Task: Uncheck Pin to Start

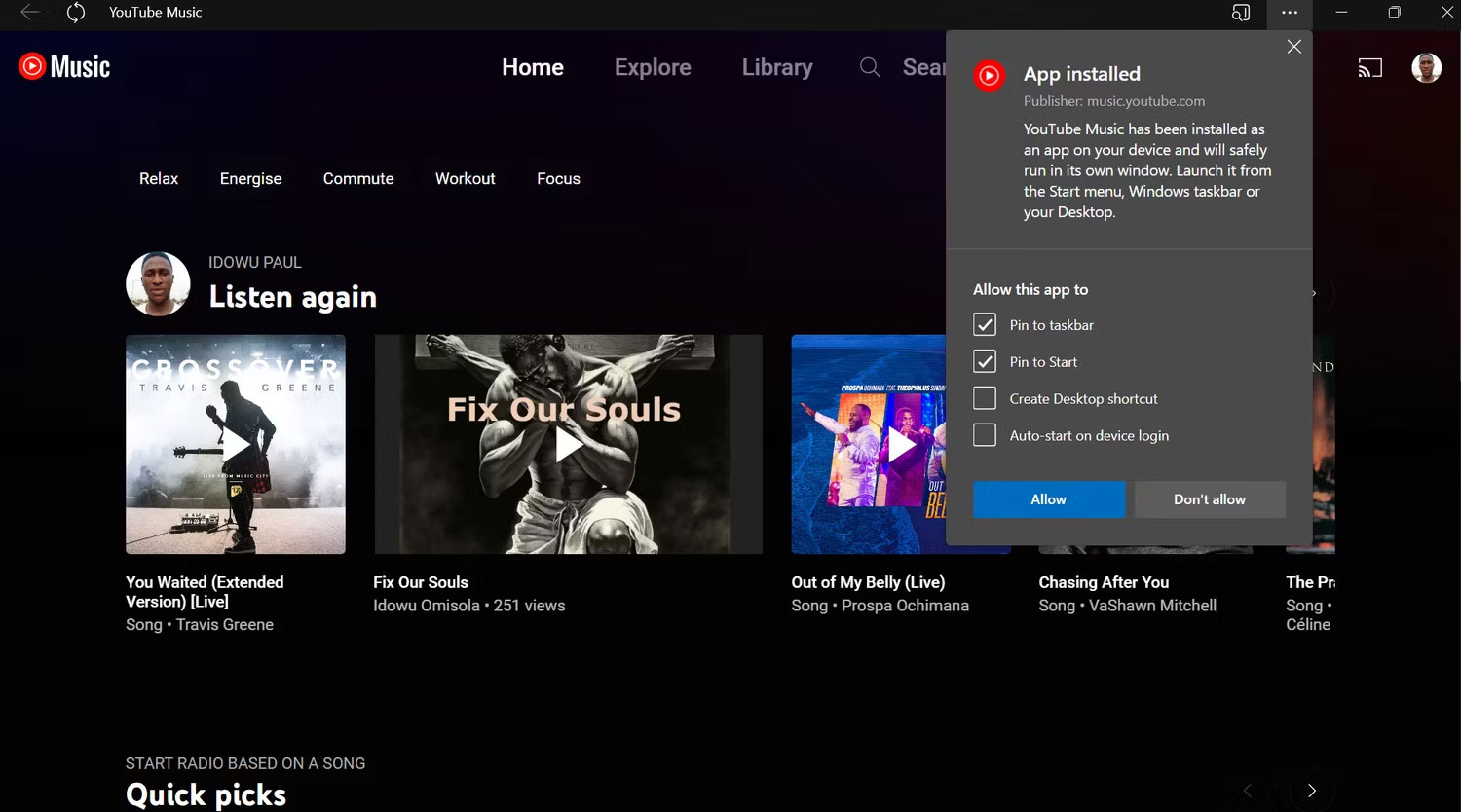Action: 984,361
